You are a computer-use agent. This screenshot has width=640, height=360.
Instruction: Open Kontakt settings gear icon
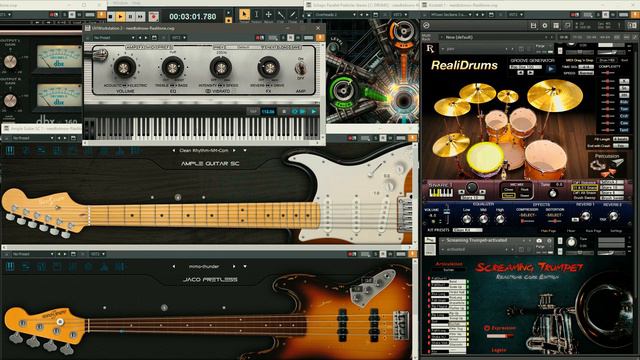tap(545, 26)
